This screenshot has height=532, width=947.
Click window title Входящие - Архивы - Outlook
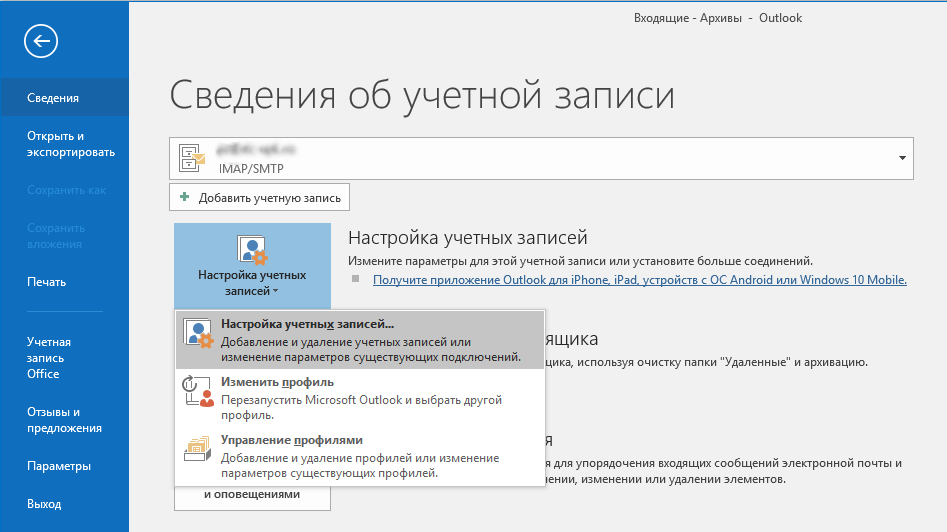point(717,18)
